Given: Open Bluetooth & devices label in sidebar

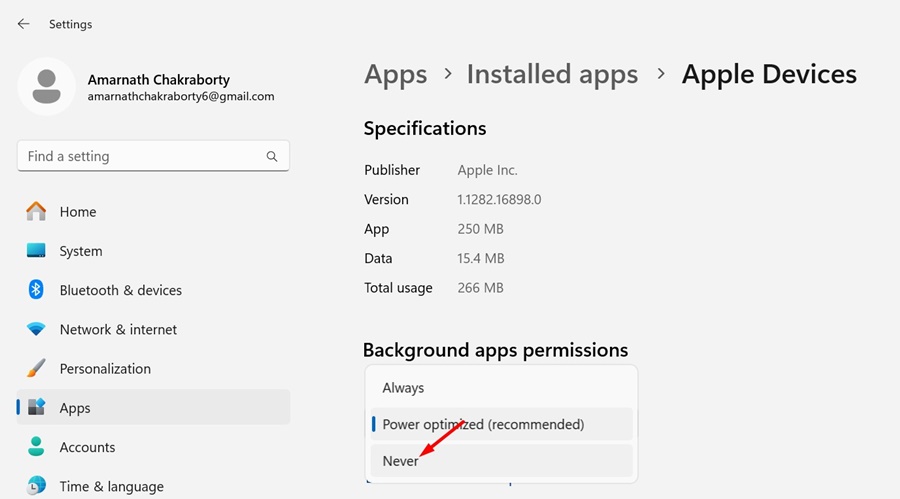Looking at the screenshot, I should [x=120, y=290].
